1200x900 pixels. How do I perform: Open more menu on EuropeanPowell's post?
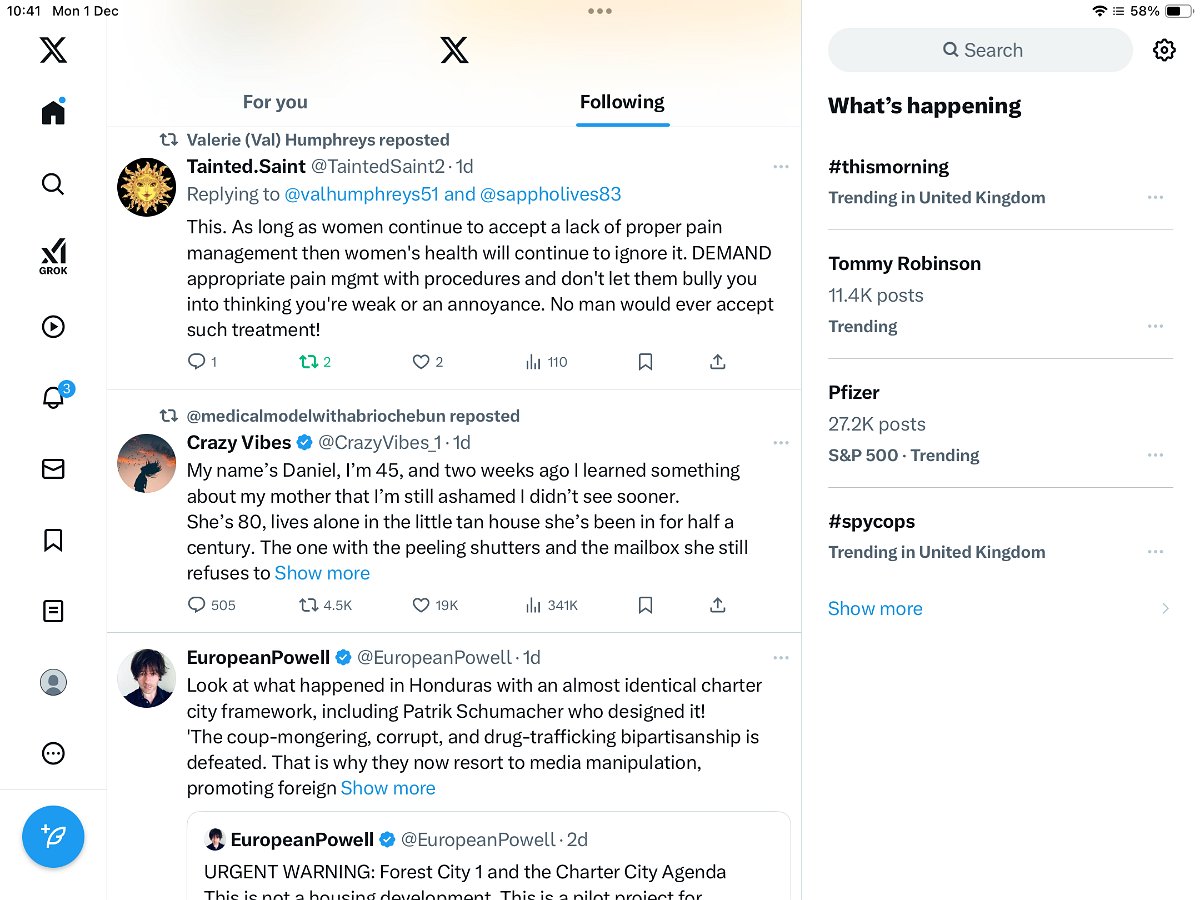coord(781,657)
